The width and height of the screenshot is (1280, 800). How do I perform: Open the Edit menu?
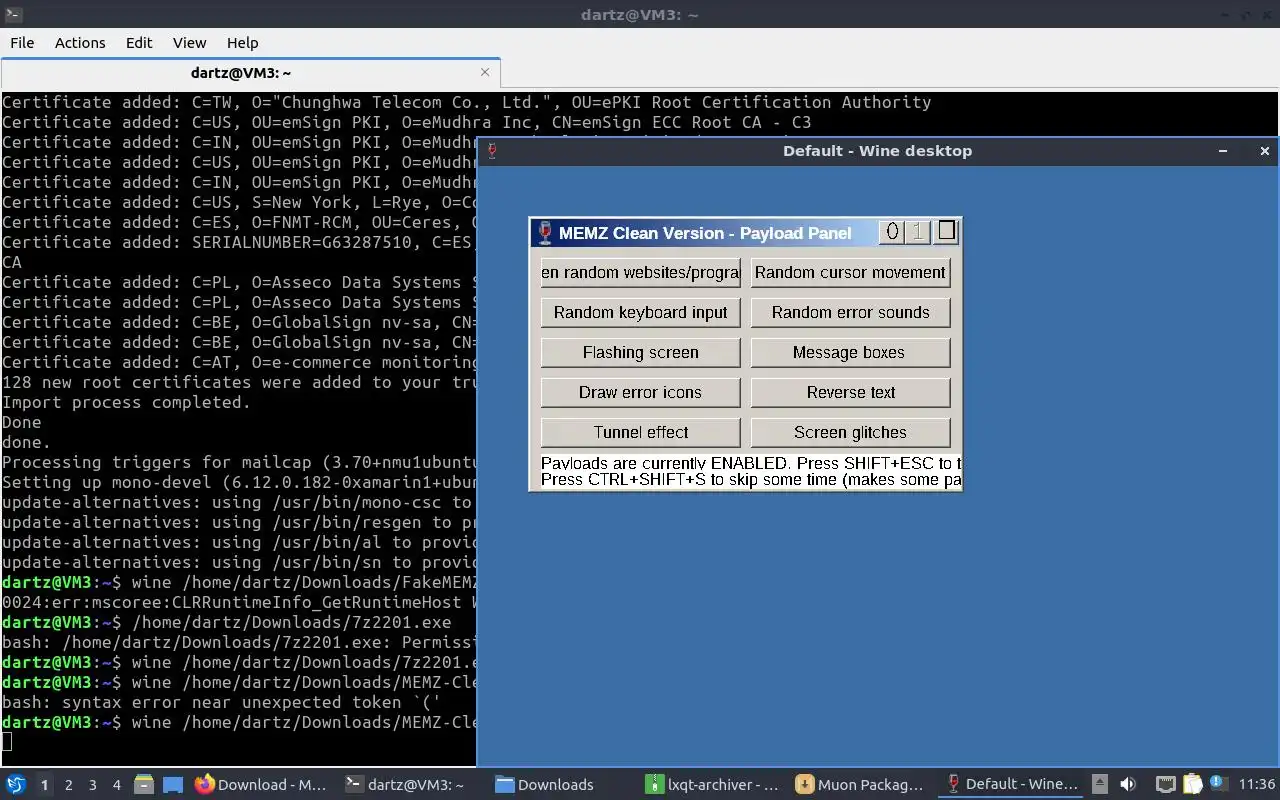click(139, 42)
